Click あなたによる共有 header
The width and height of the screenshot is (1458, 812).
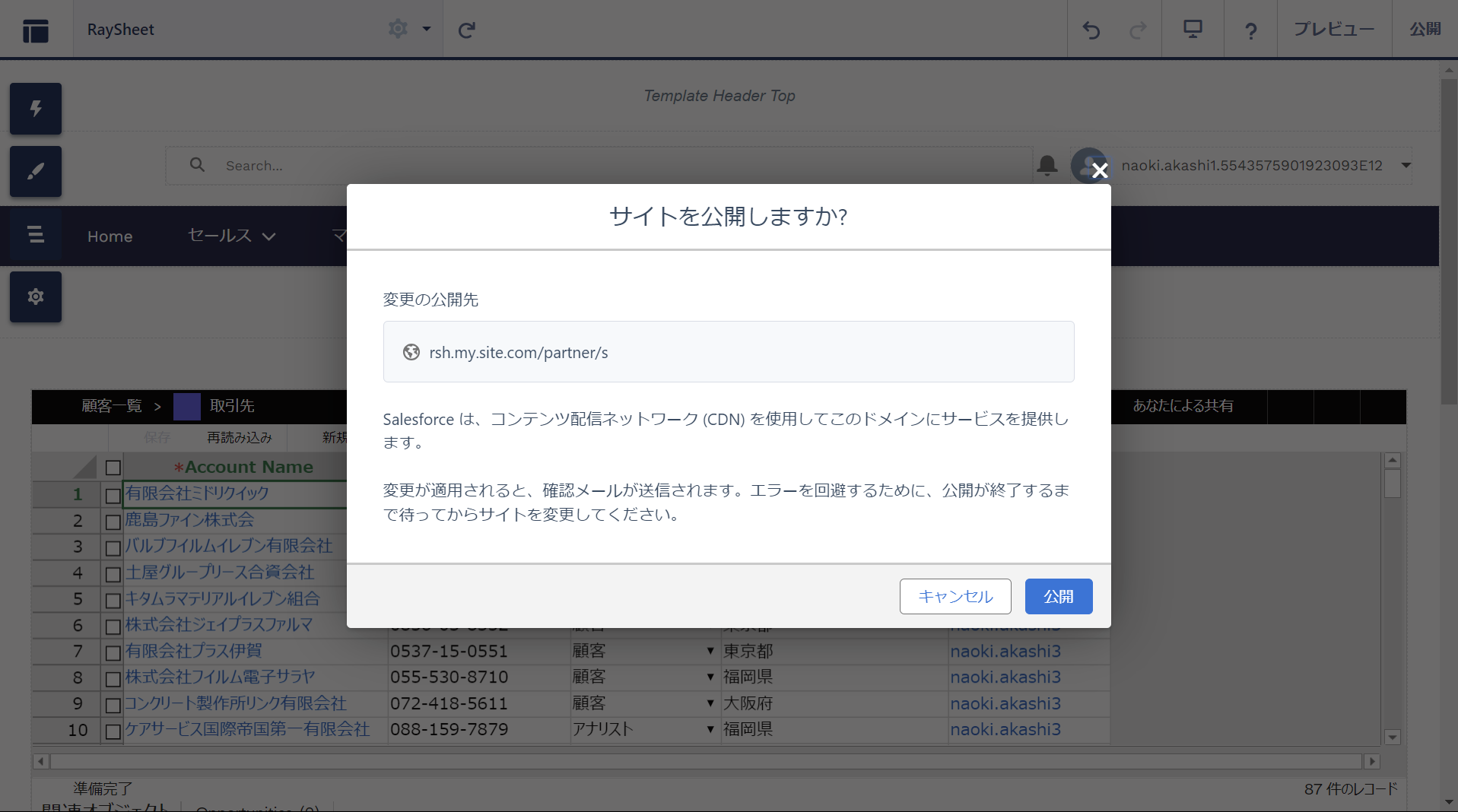[1183, 406]
